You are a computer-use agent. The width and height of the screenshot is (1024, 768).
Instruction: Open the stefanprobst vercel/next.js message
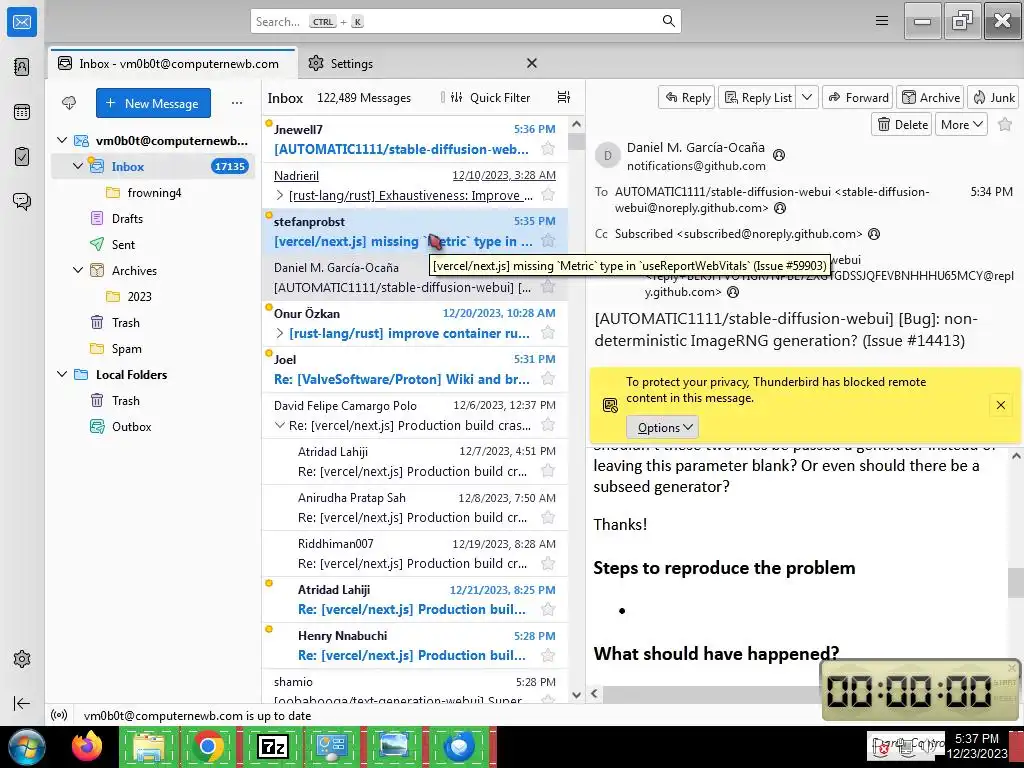[x=415, y=231]
